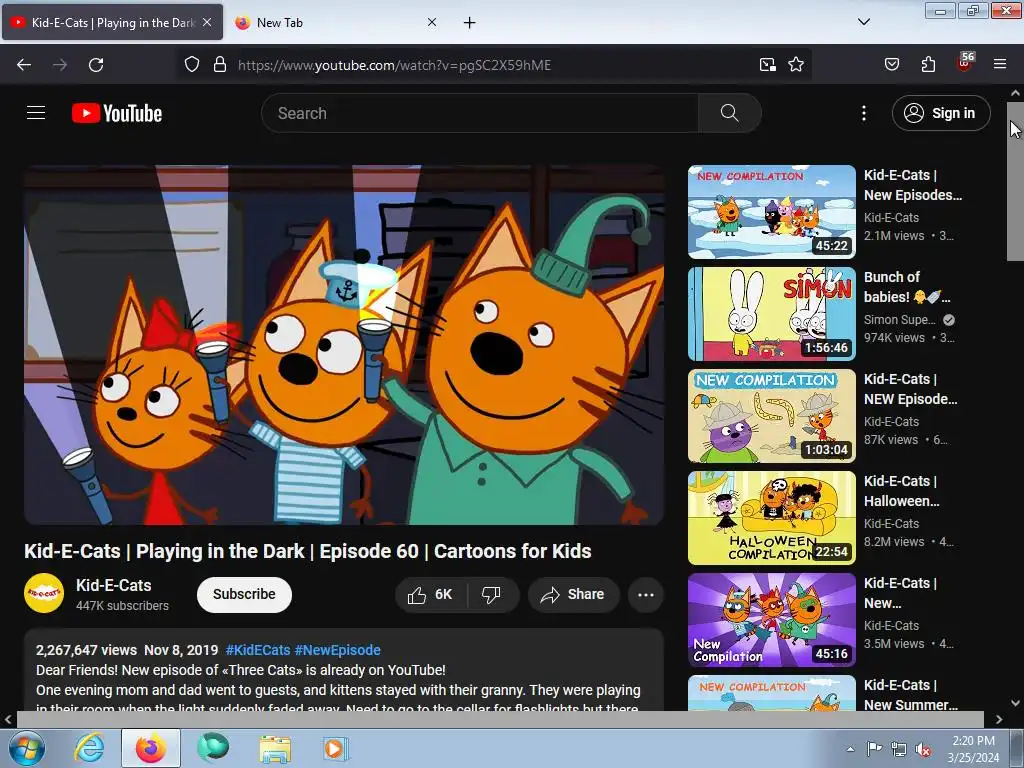Launch Internet Explorer from taskbar
Viewport: 1024px width, 768px height.
(88, 748)
